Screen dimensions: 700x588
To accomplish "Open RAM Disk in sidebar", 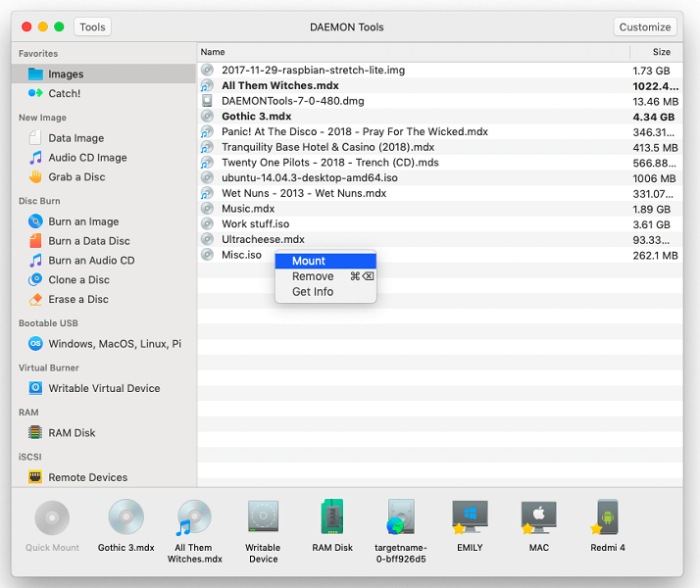I will tap(71, 433).
